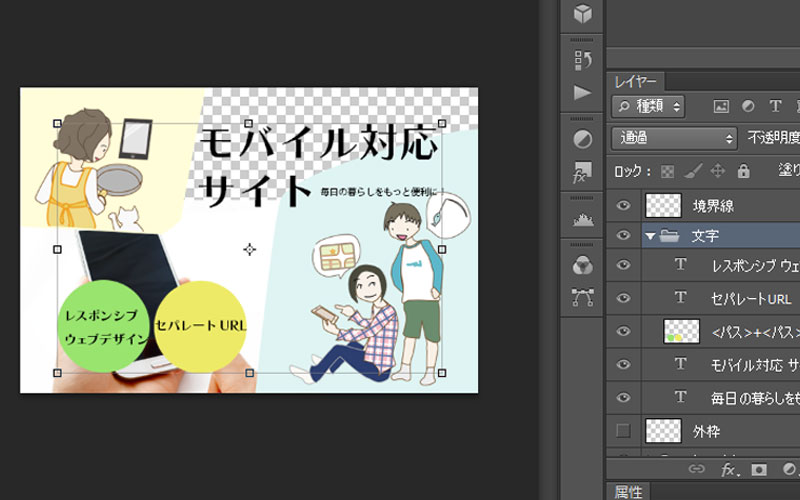Viewport: 800px width, 500px height.
Task: Click the transform center reference point
Action: click(249, 249)
